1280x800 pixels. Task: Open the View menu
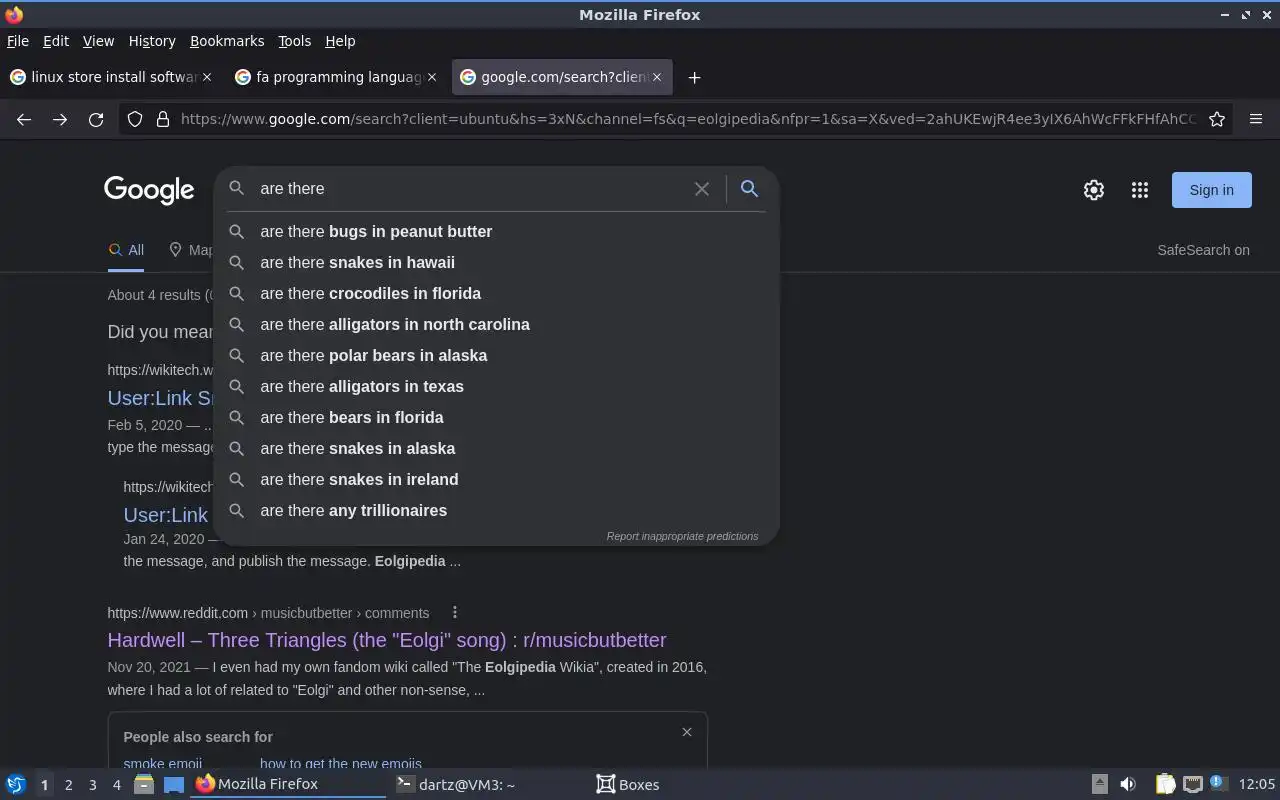[x=98, y=41]
